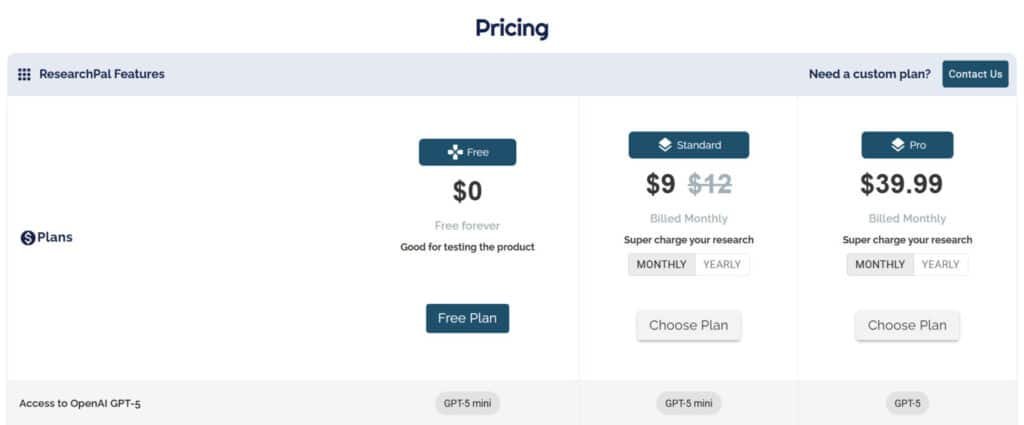Click the GPT-5 pill in Pro column
Screen dimensions: 1024x425
907,404
